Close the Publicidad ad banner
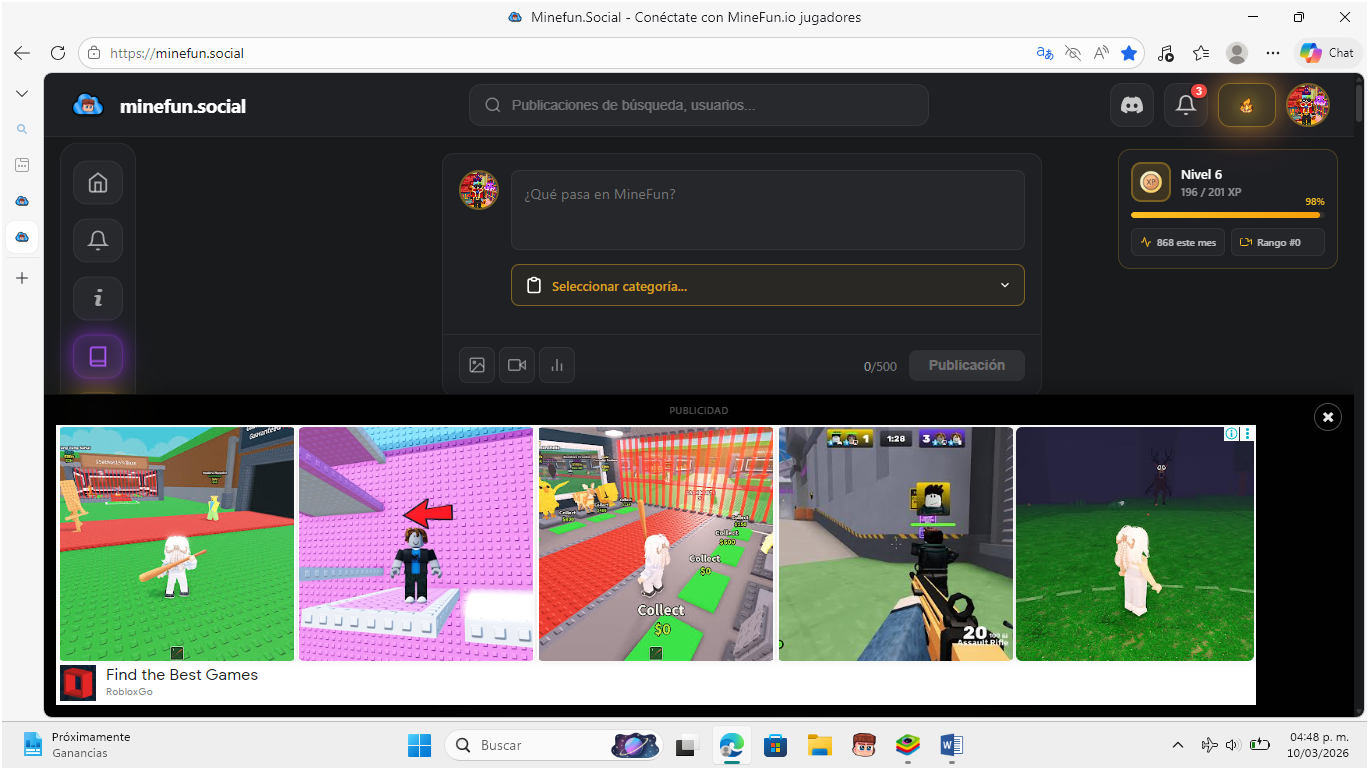 (x=1327, y=417)
